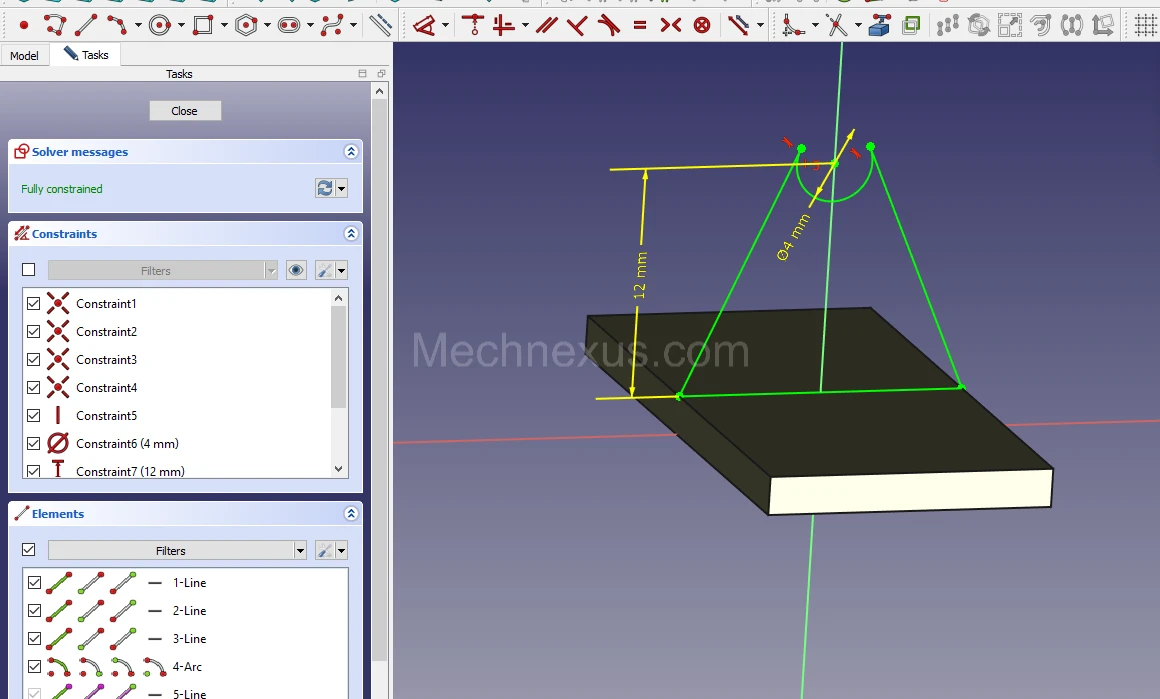
Task: Select the Create Point tool
Action: (24, 25)
